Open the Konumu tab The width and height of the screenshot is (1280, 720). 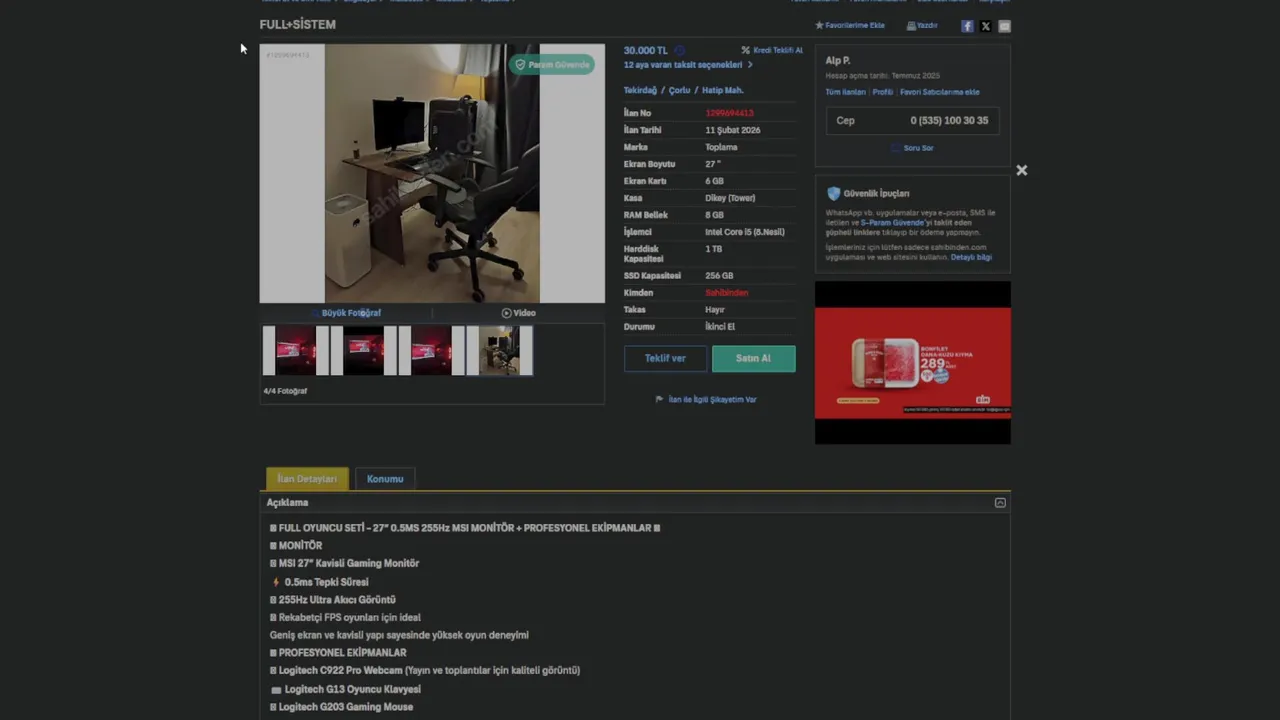tap(385, 479)
